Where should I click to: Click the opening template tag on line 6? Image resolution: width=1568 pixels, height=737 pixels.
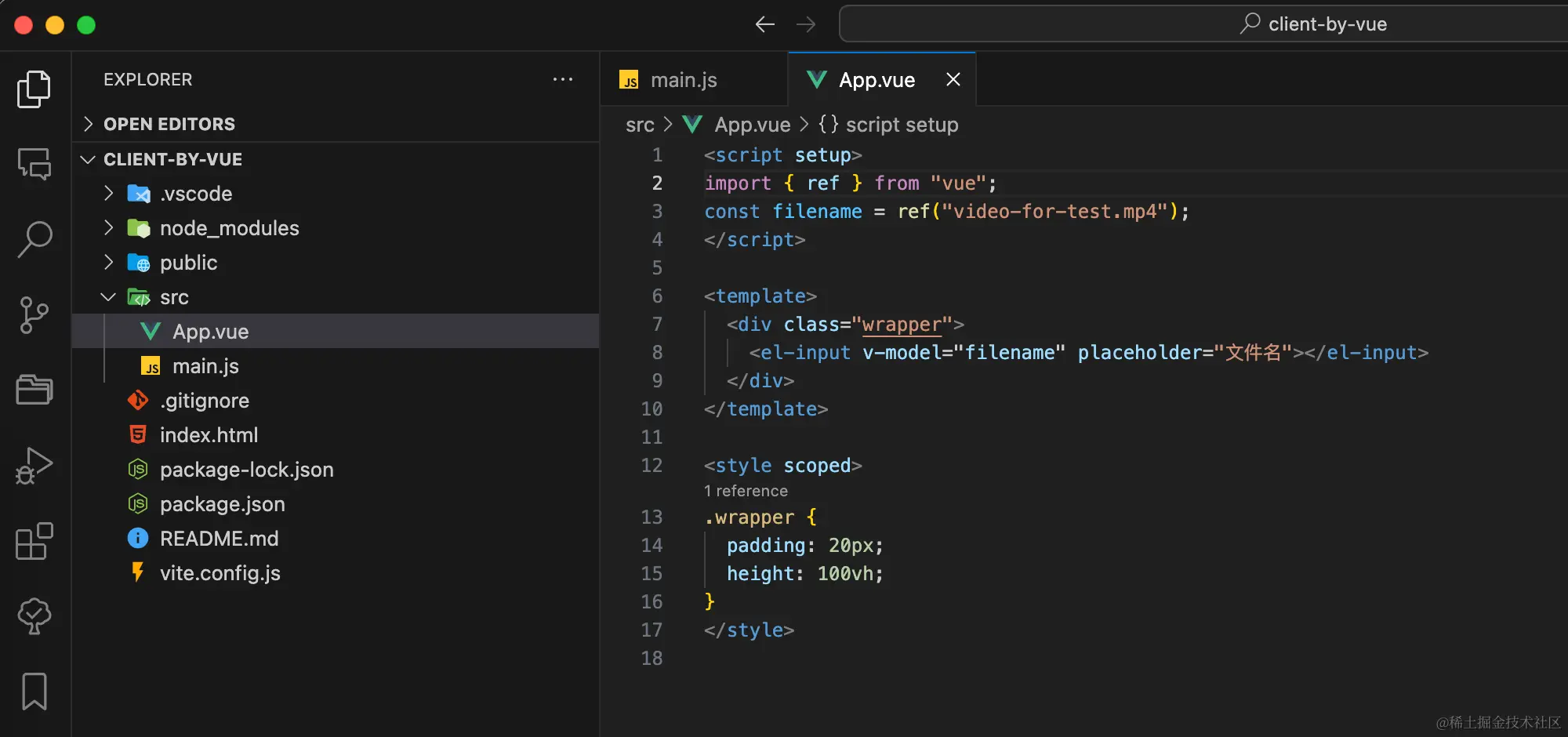[x=760, y=296]
